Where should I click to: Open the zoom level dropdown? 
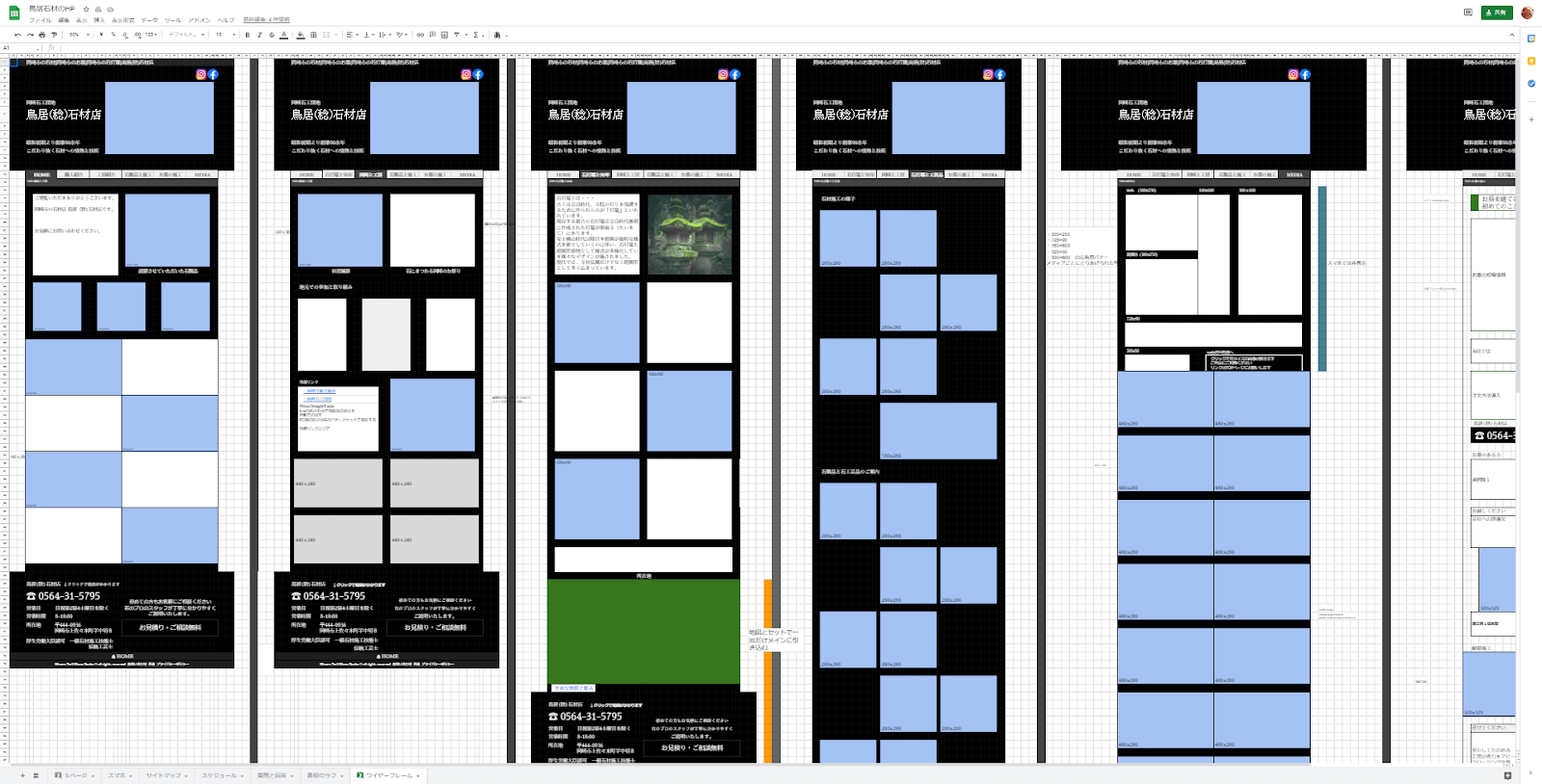tap(79, 35)
